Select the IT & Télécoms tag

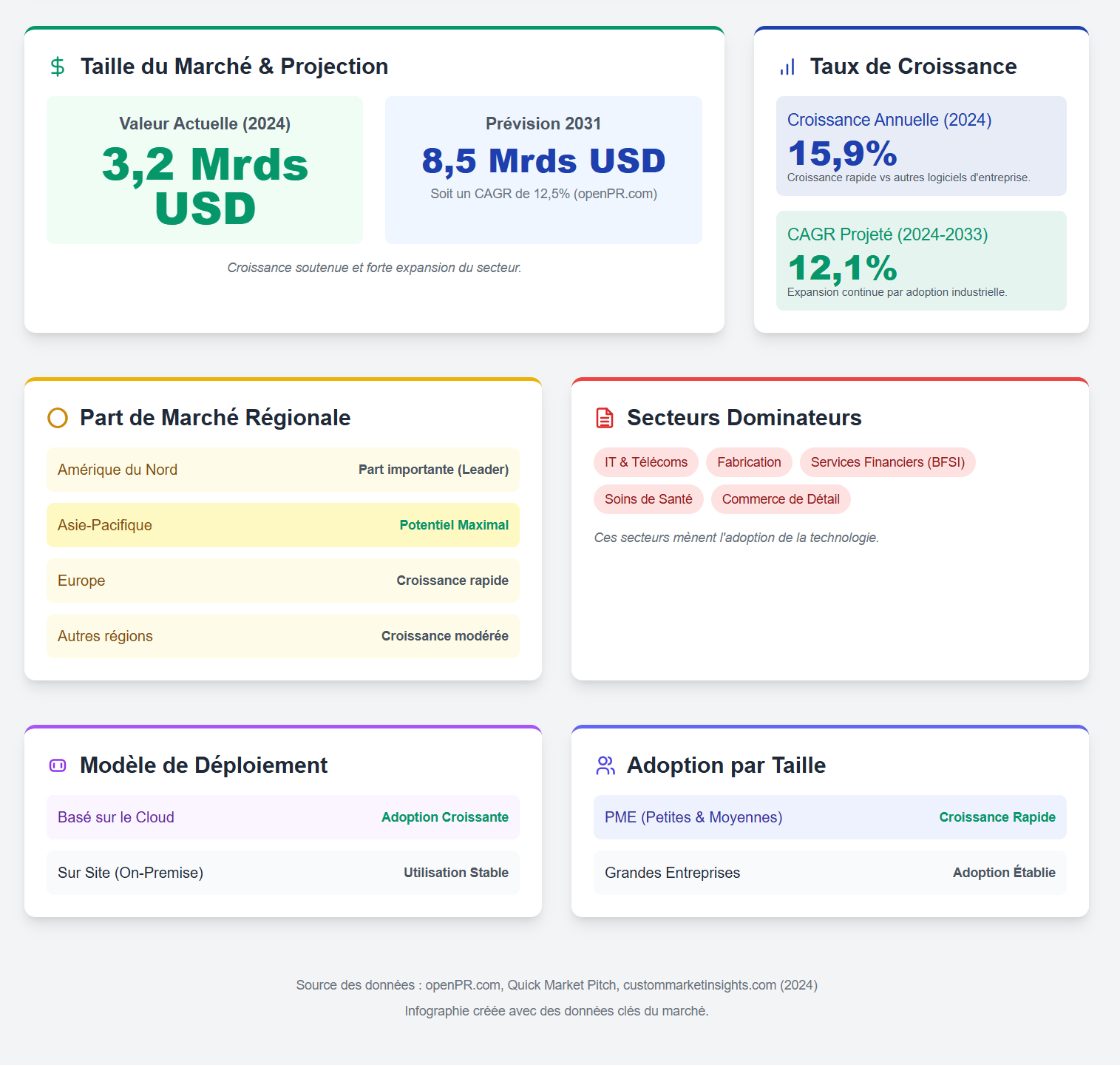pos(646,462)
